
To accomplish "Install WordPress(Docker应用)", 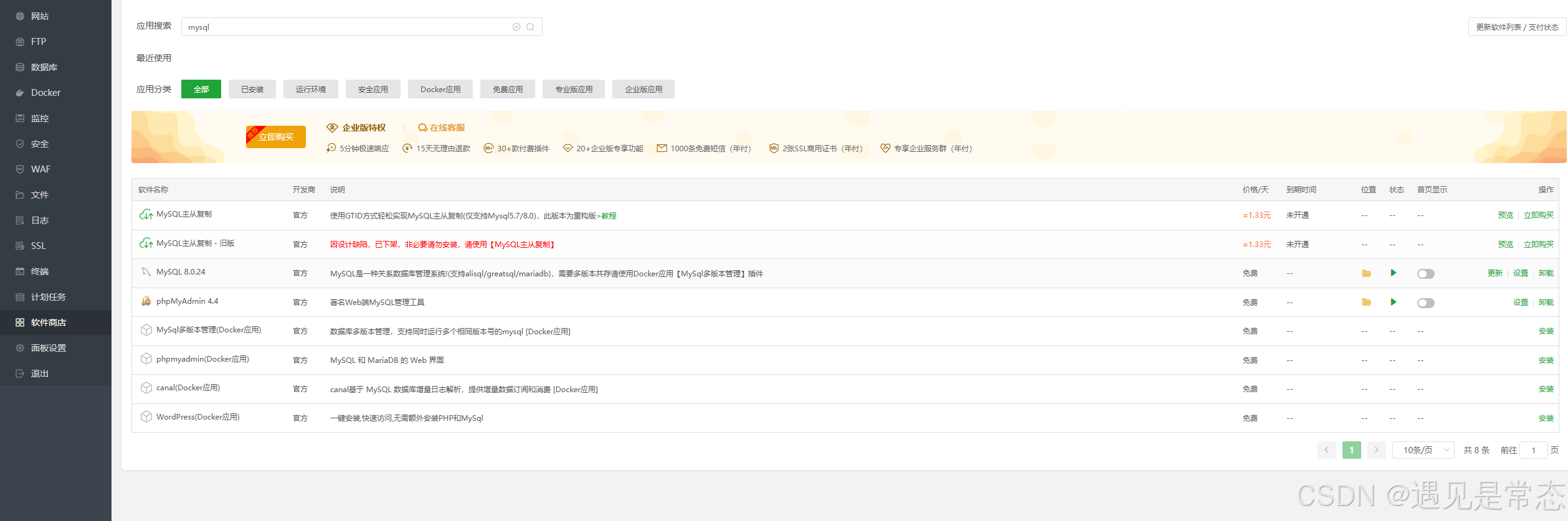I will pyautogui.click(x=1546, y=418).
